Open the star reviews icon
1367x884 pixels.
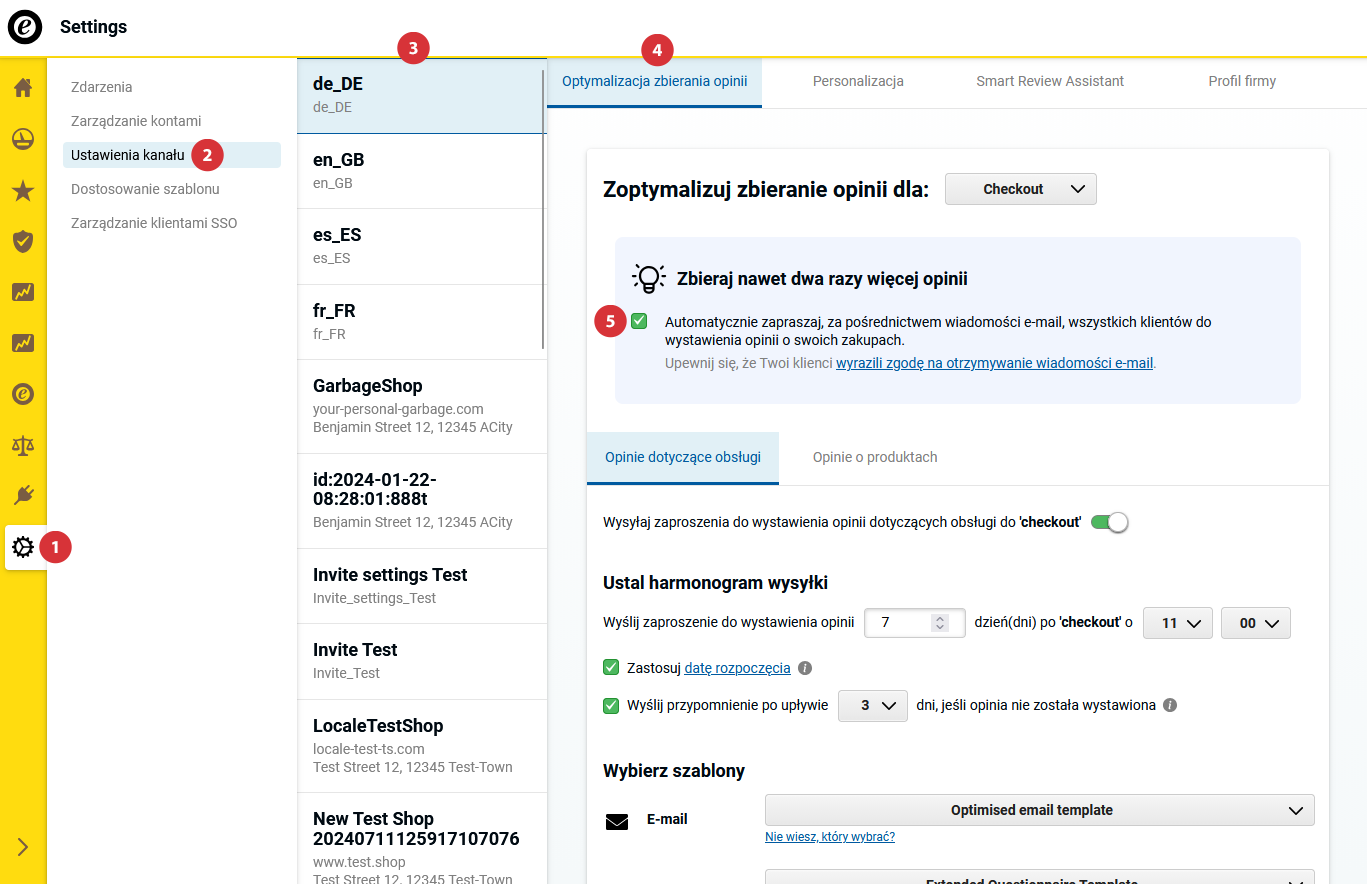pos(23,191)
